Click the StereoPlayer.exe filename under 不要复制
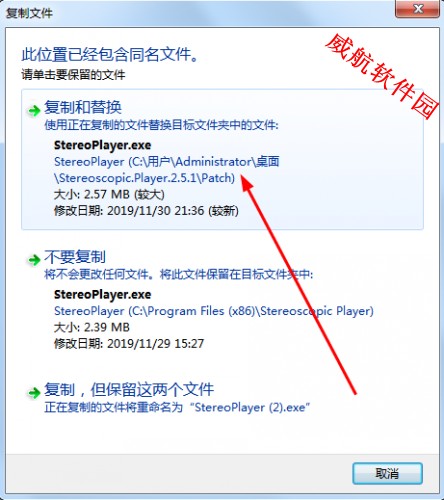Image resolution: width=444 pixels, height=500 pixels. click(103, 294)
